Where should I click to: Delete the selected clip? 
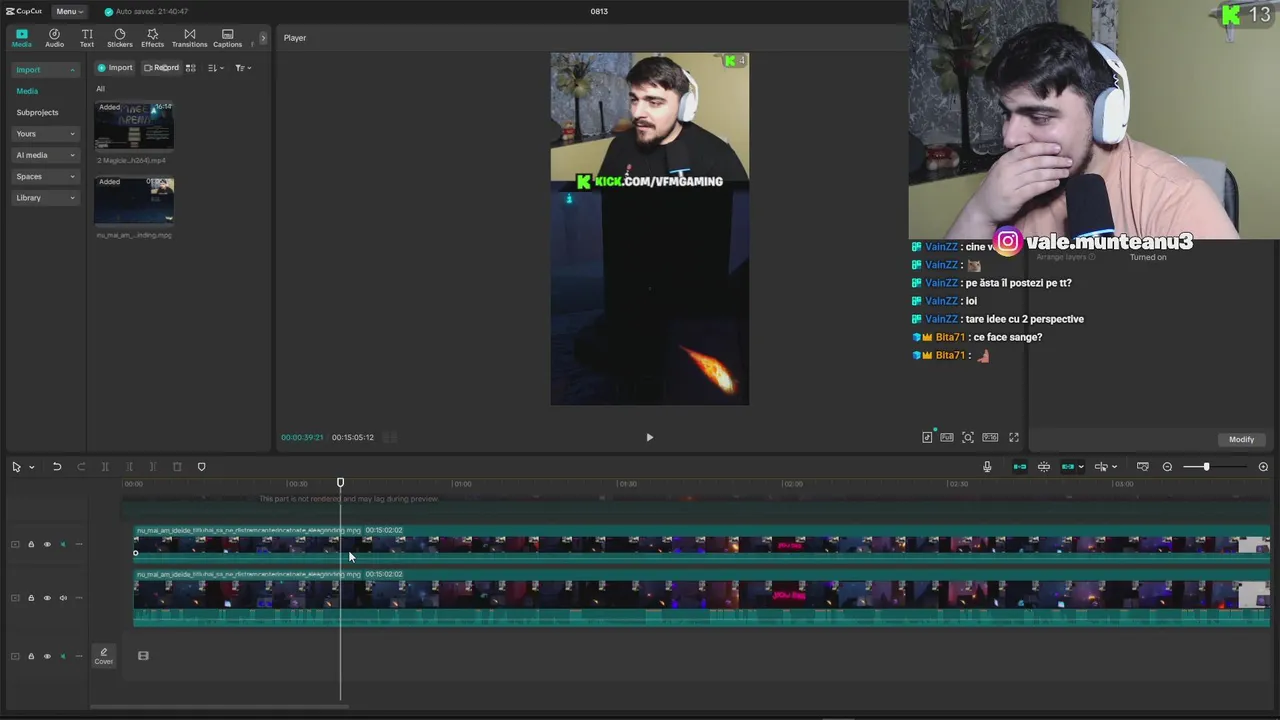[177, 467]
